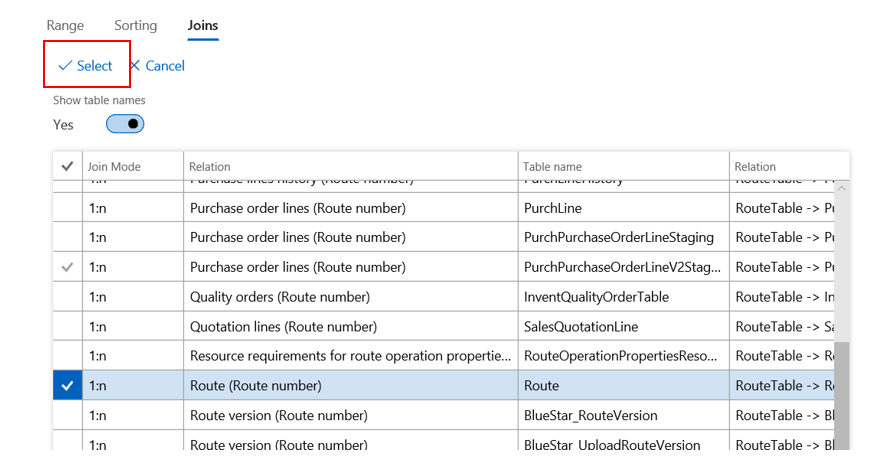Viewport: 885px width, 463px height.
Task: Open the Sorting tab
Action: click(x=135, y=25)
